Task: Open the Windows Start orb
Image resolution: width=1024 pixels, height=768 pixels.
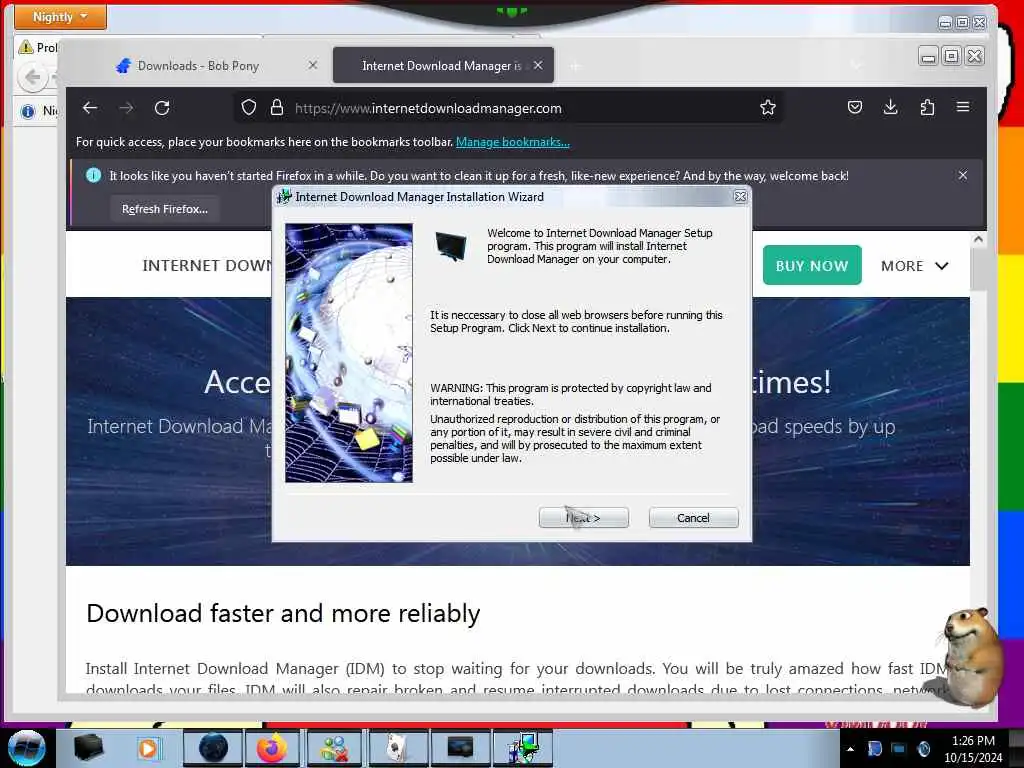Action: (x=26, y=748)
